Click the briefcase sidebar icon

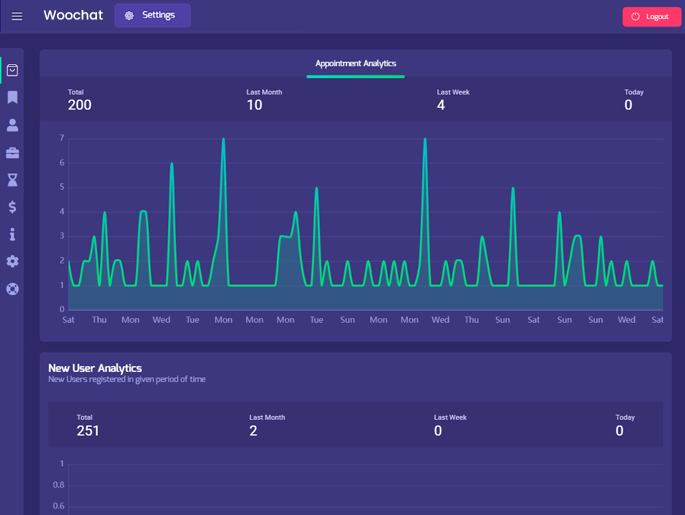point(12,153)
